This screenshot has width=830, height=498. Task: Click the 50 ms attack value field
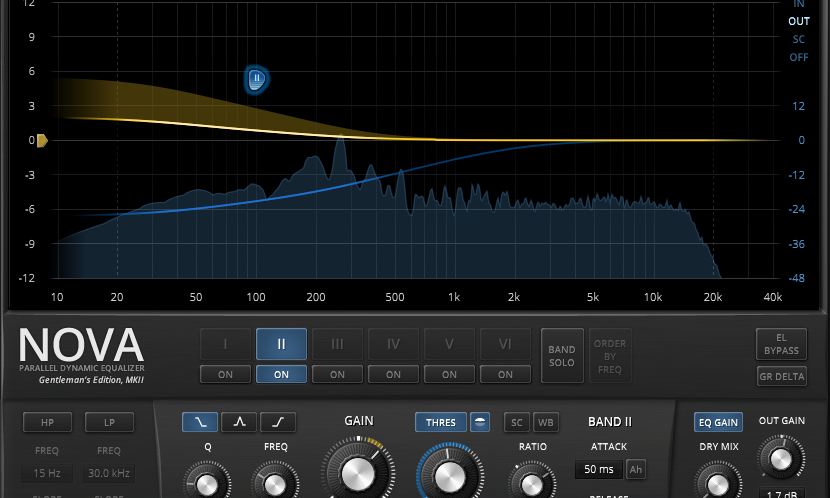pyautogui.click(x=598, y=469)
